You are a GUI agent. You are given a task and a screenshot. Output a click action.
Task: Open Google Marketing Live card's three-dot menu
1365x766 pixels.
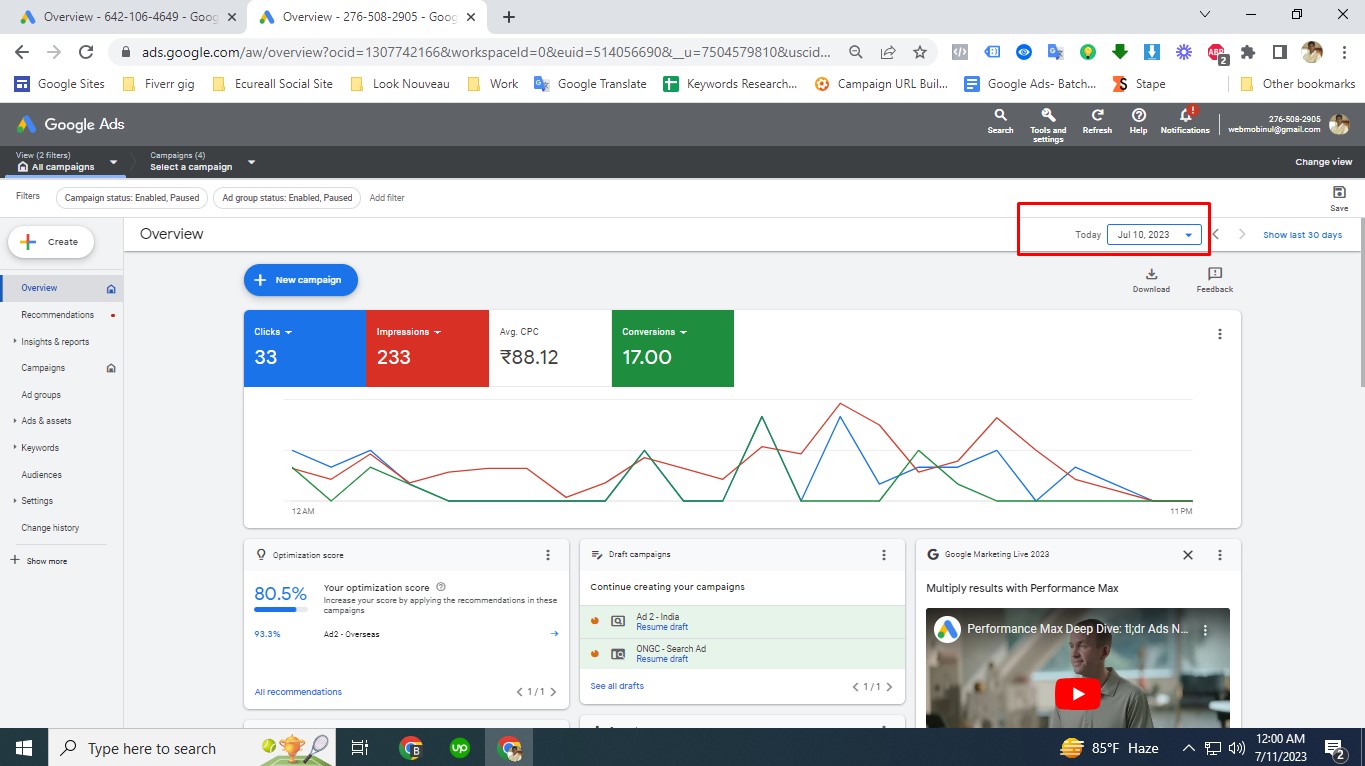pyautogui.click(x=1220, y=555)
